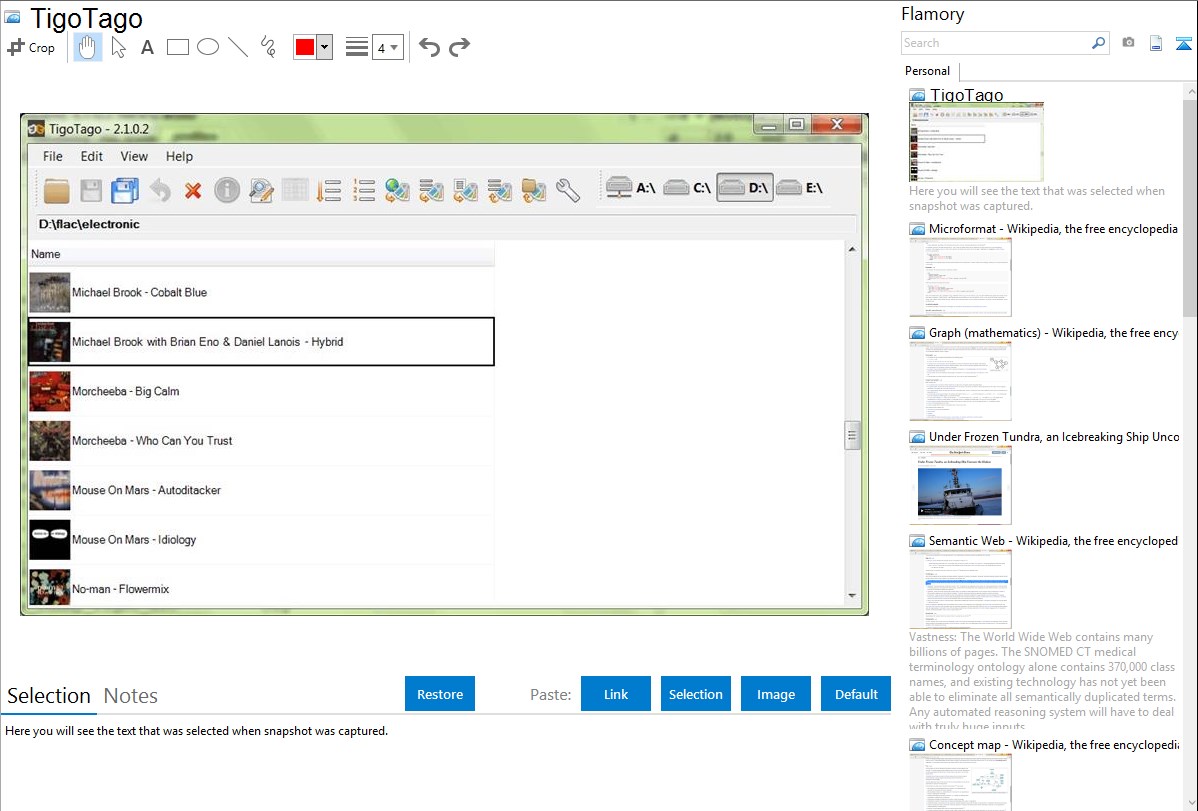Click the numbered list icon
This screenshot has width=1198, height=811.
click(x=364, y=190)
